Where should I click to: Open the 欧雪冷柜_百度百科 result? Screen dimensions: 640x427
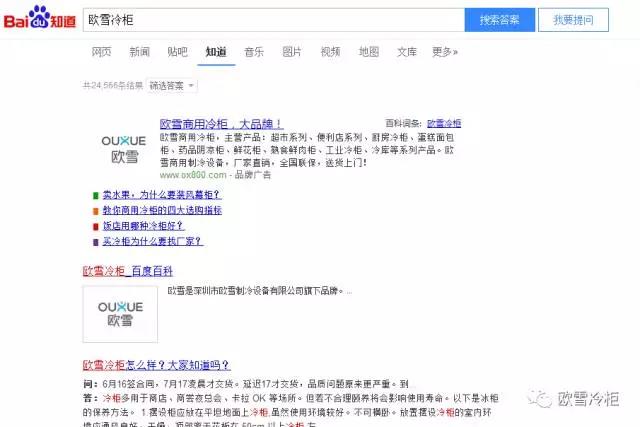(x=128, y=271)
